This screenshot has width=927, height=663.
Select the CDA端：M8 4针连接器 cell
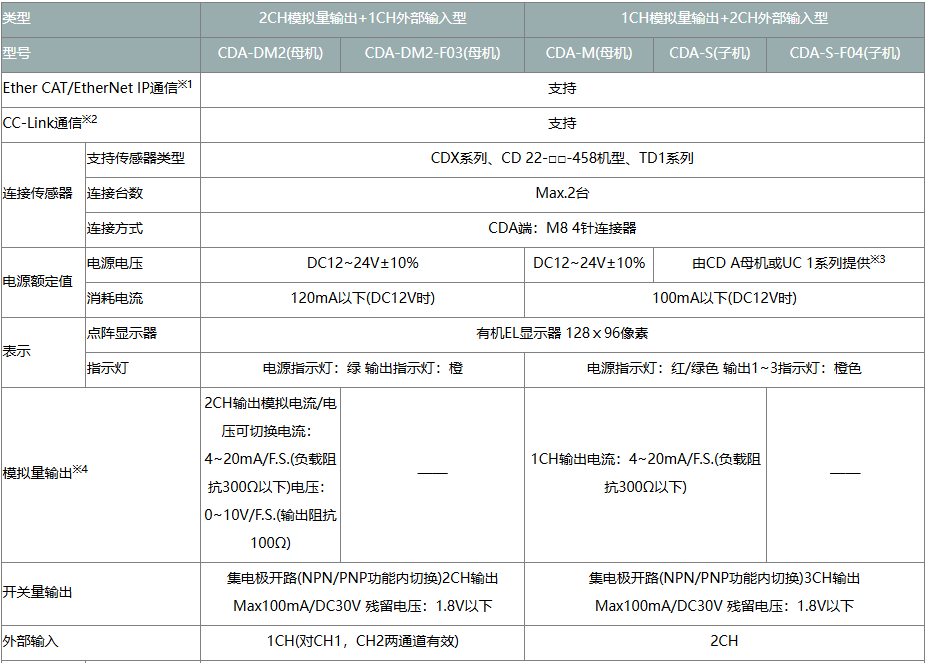(x=562, y=228)
